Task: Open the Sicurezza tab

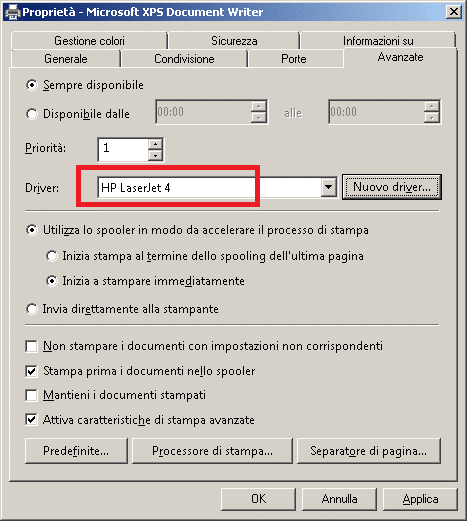Action: [x=234, y=41]
